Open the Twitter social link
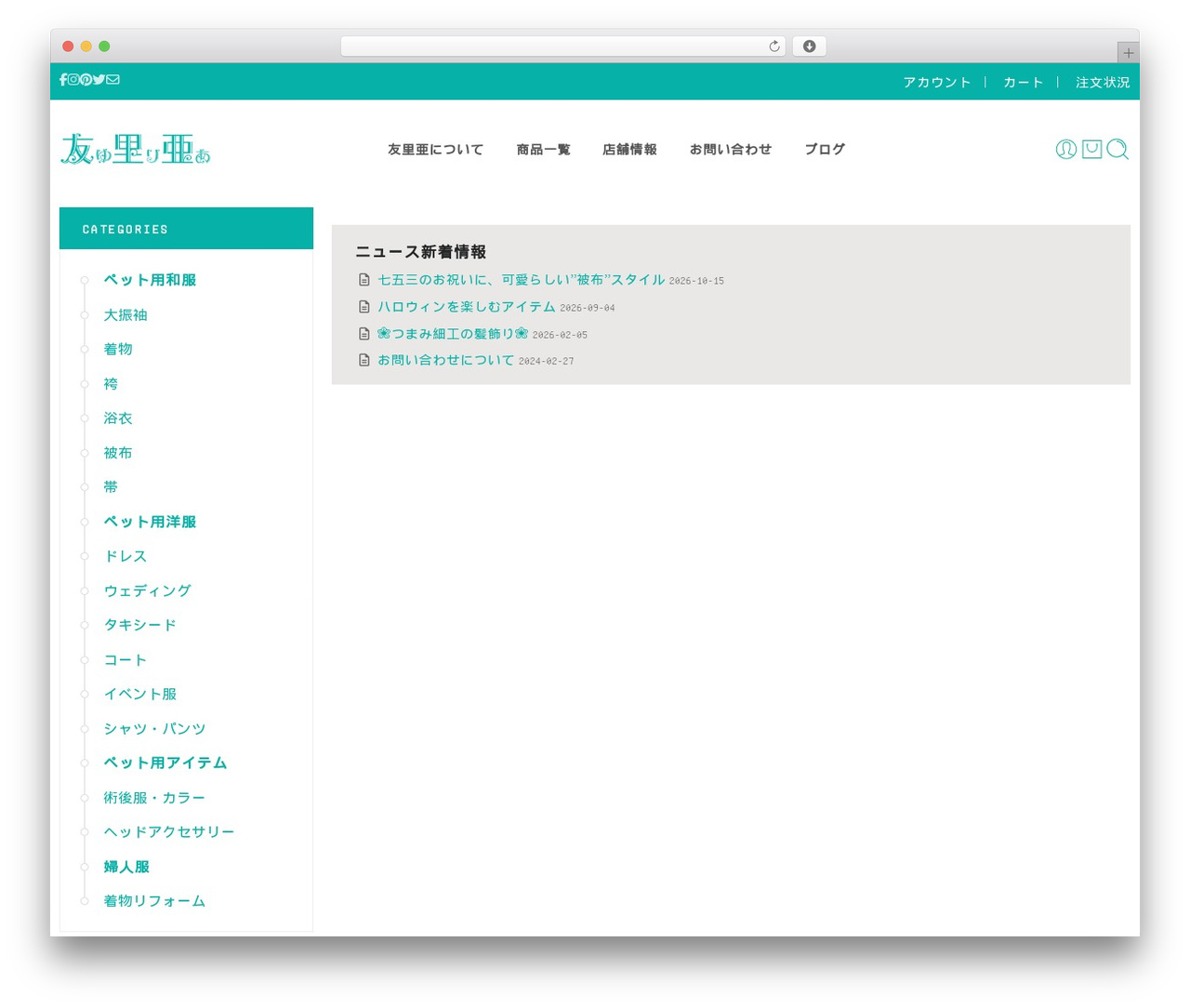Viewport: 1190px width, 1008px height. point(99,80)
